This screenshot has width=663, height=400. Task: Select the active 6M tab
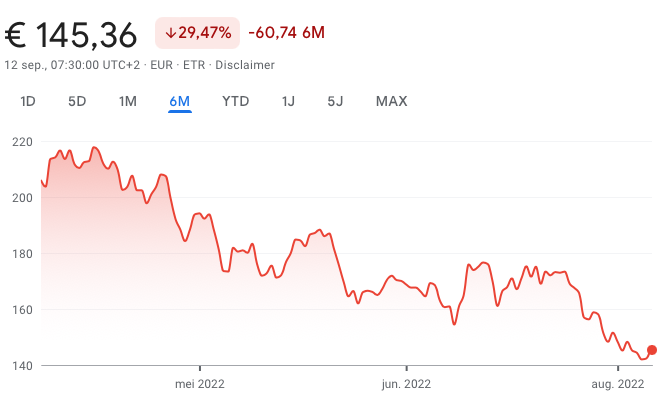(180, 101)
